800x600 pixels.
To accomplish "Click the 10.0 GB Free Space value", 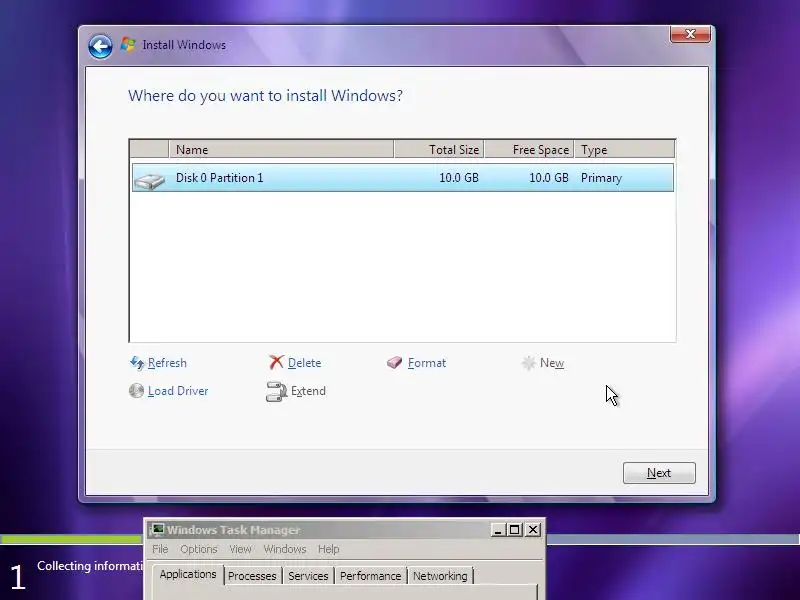I will pos(548,178).
